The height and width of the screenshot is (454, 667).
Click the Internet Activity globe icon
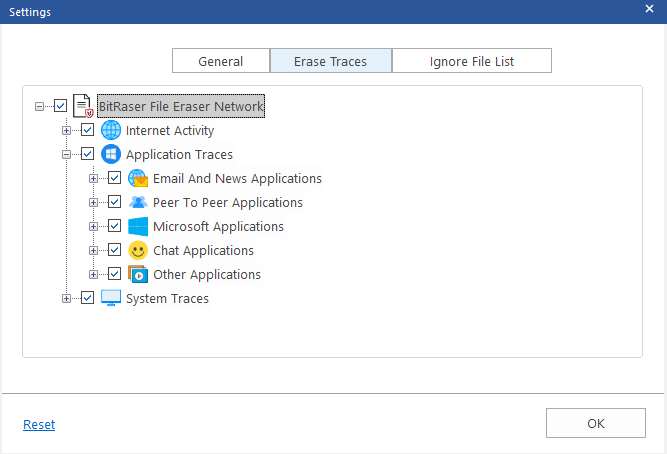coord(111,130)
